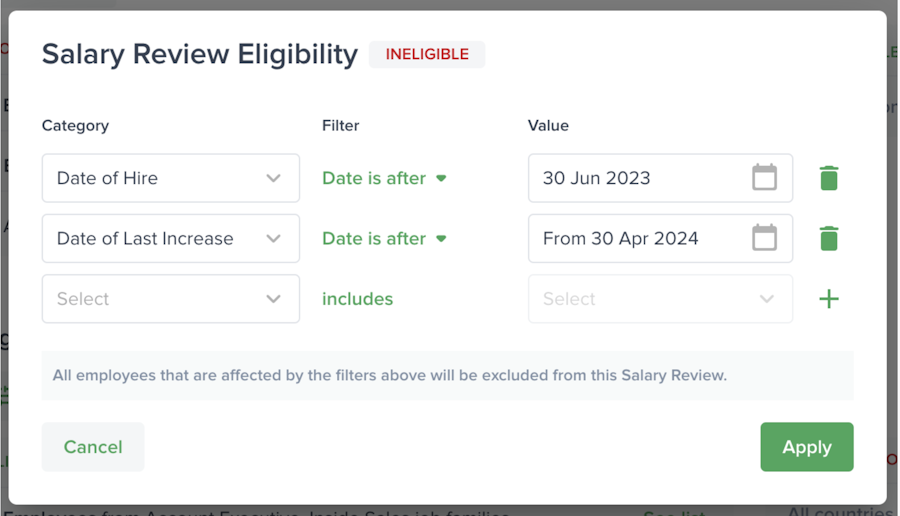Click the Salary Review Eligibility title
The height and width of the screenshot is (516, 900).
(x=199, y=54)
